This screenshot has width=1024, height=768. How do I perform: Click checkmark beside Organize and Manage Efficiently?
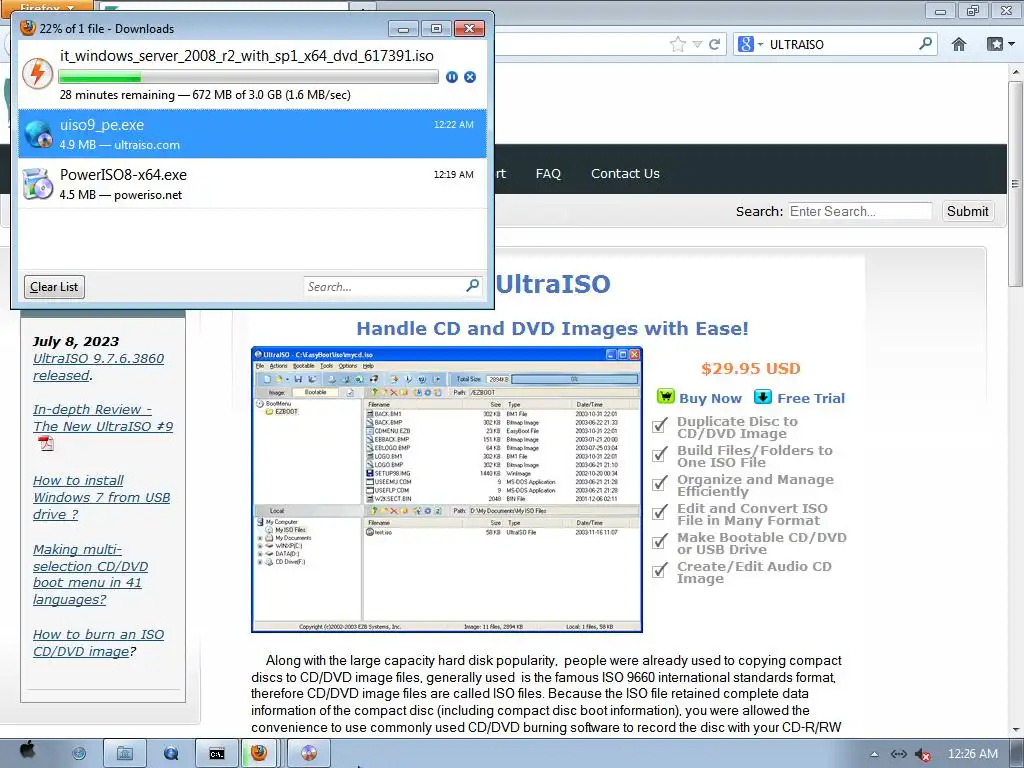pyautogui.click(x=660, y=483)
